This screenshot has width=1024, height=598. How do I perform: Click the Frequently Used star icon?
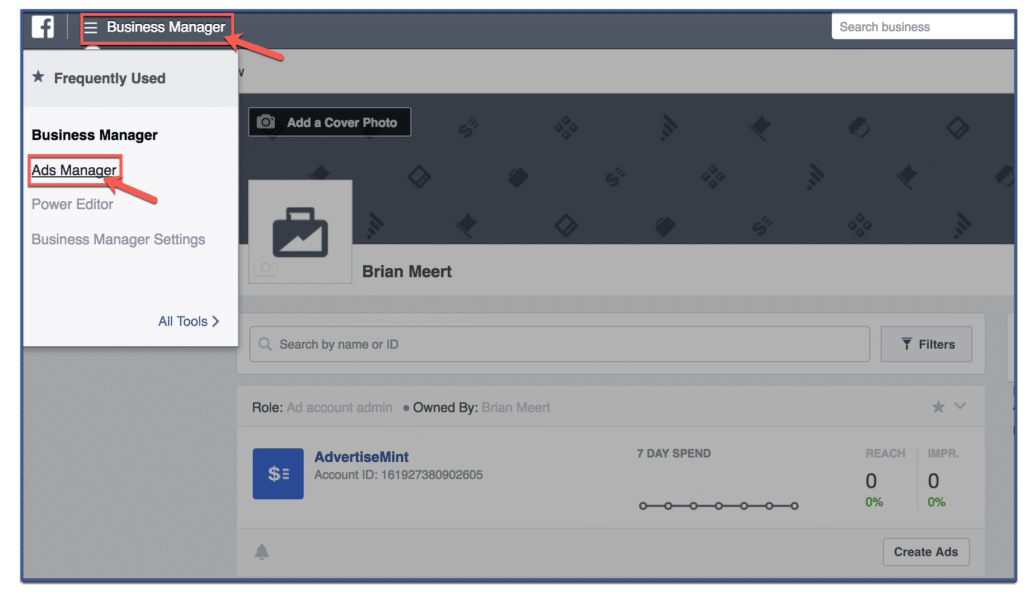coord(39,77)
